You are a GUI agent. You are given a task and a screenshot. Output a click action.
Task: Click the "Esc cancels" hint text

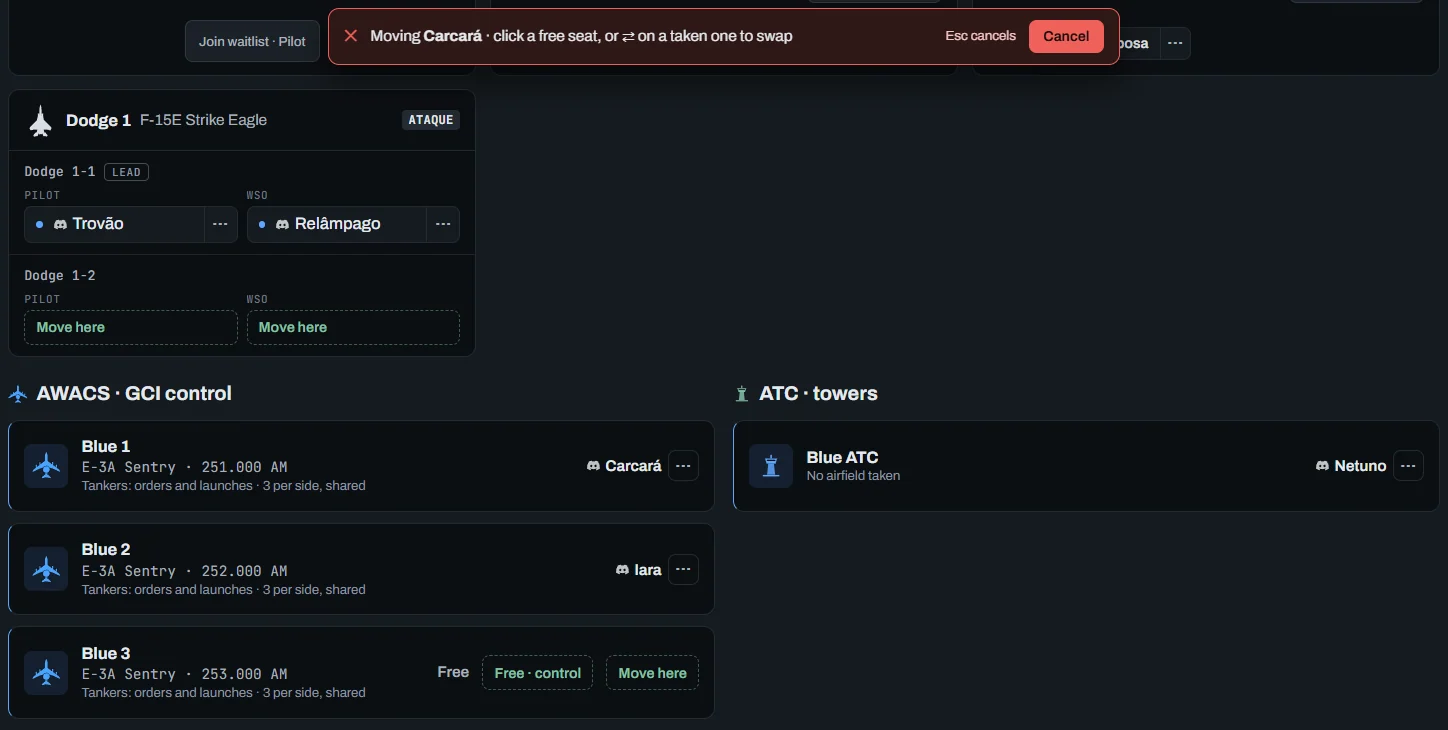[980, 36]
